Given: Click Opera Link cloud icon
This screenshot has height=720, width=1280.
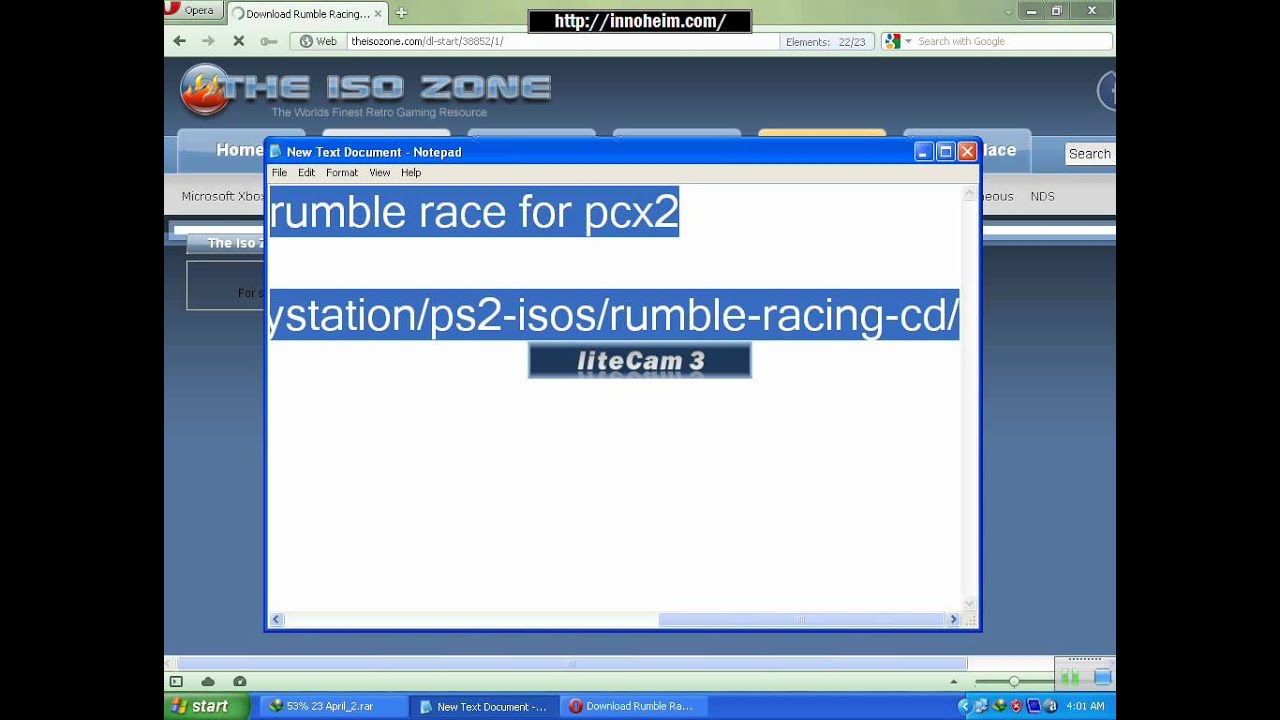Looking at the screenshot, I should point(208,682).
